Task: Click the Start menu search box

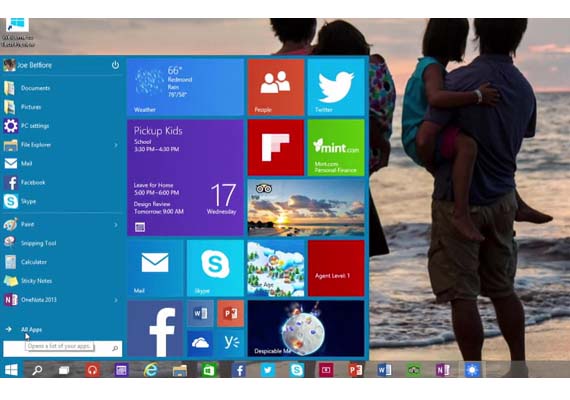Action: (63, 349)
